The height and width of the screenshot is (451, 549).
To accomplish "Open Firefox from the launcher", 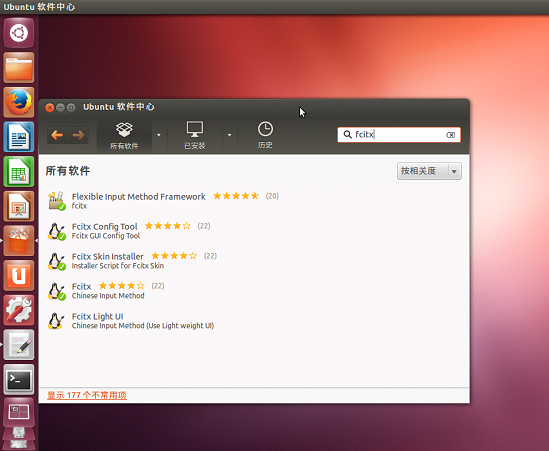I will 19,102.
